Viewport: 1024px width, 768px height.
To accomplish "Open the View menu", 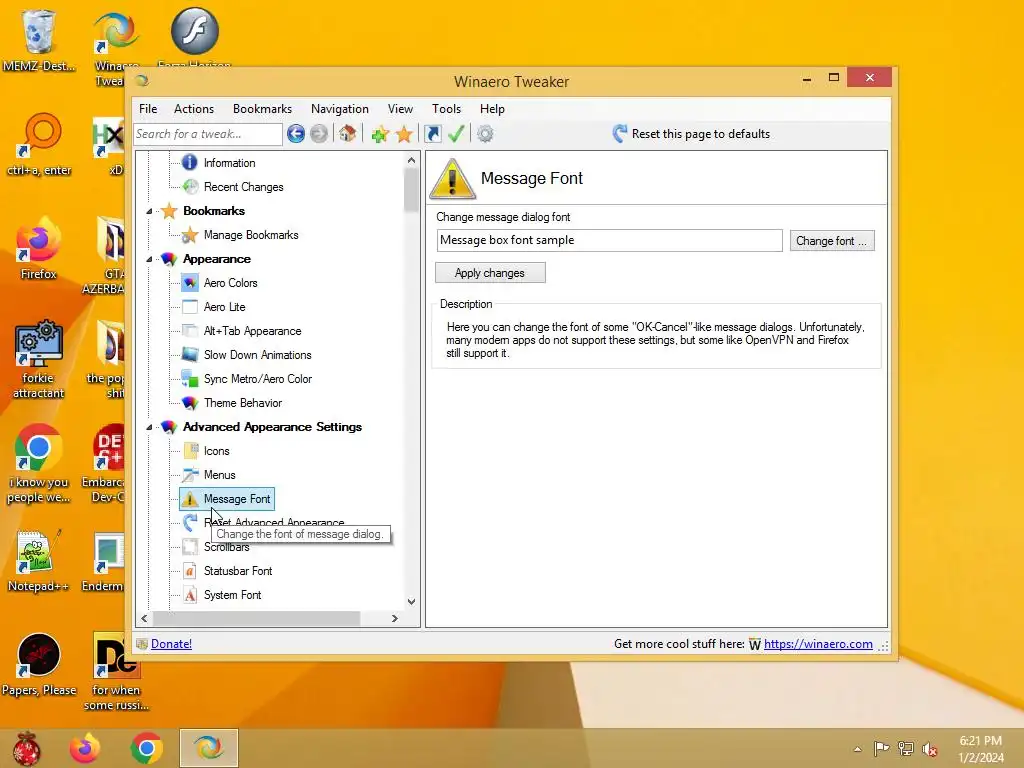I will (x=400, y=109).
